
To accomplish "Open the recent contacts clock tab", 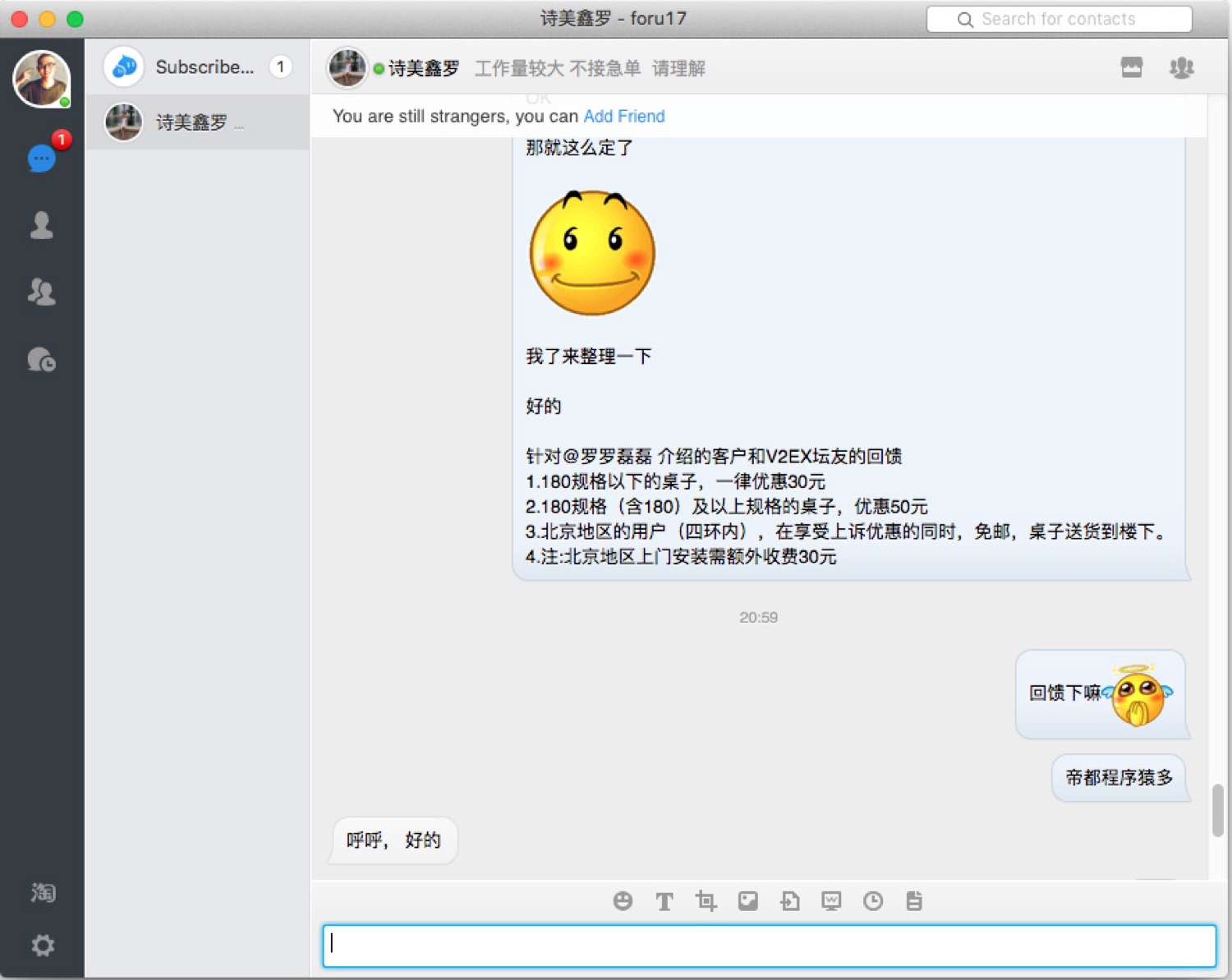I will click(x=42, y=360).
